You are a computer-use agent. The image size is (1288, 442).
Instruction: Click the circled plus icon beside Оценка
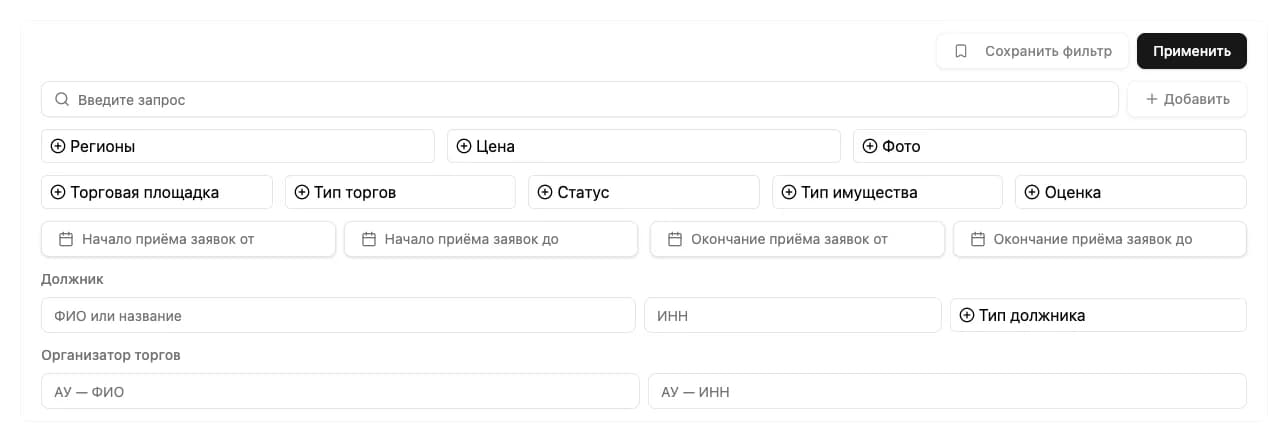(x=1032, y=192)
